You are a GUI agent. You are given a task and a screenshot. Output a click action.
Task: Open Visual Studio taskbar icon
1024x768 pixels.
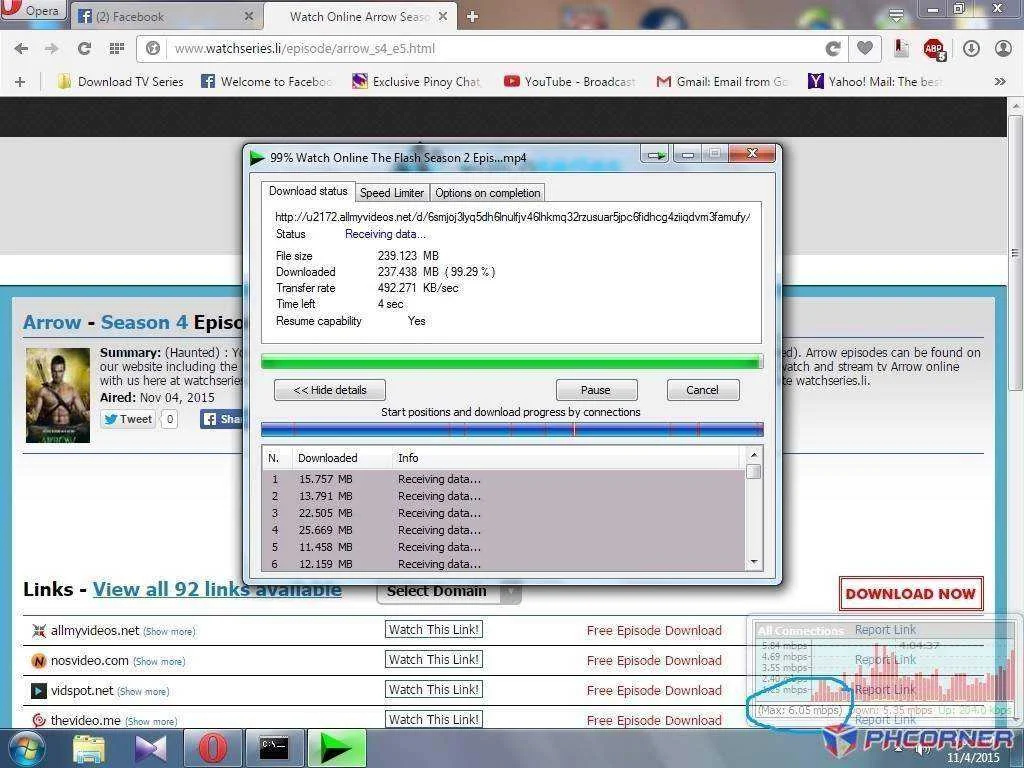151,749
